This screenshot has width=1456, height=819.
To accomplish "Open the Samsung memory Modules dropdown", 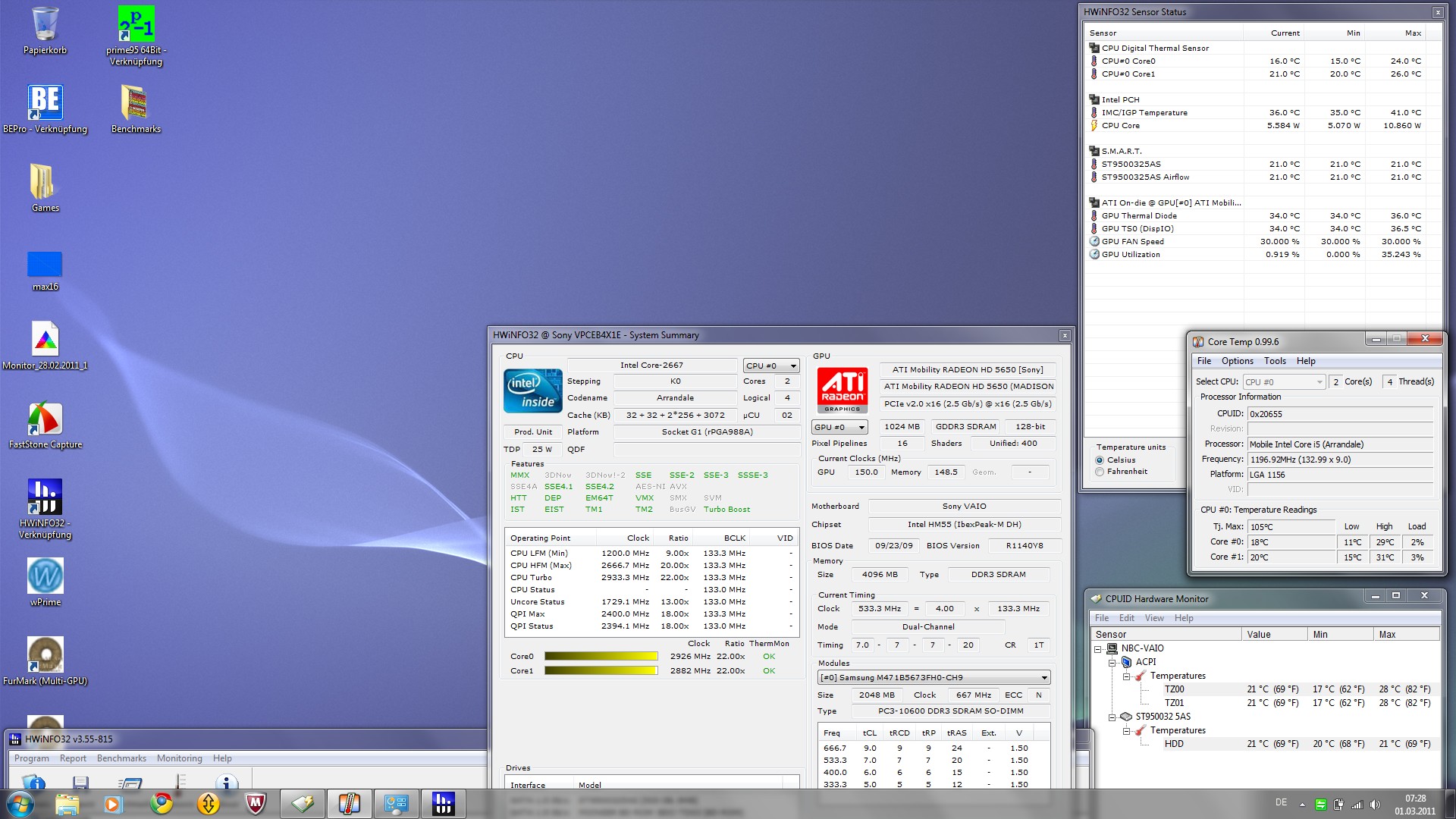I will pos(934,677).
